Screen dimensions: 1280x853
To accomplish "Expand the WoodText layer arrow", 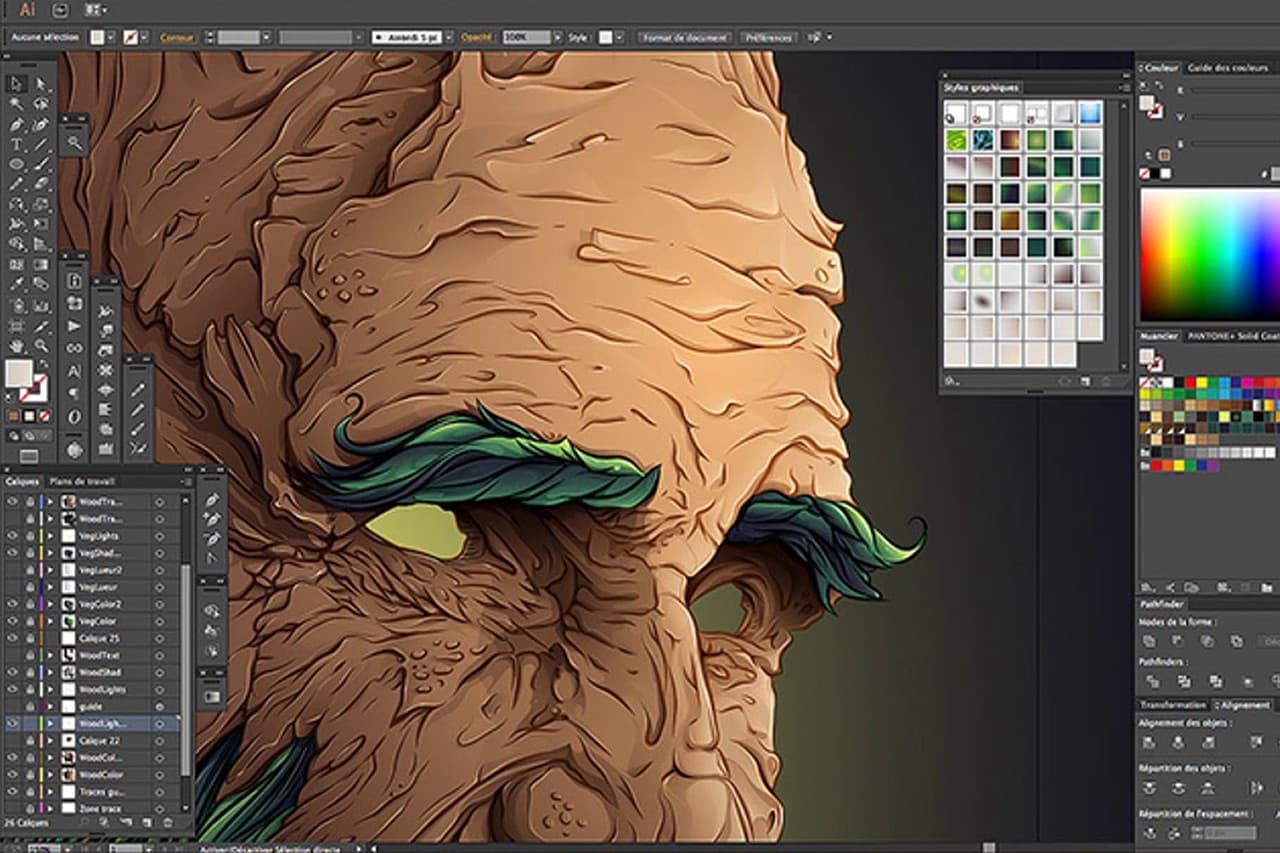I will tap(50, 655).
